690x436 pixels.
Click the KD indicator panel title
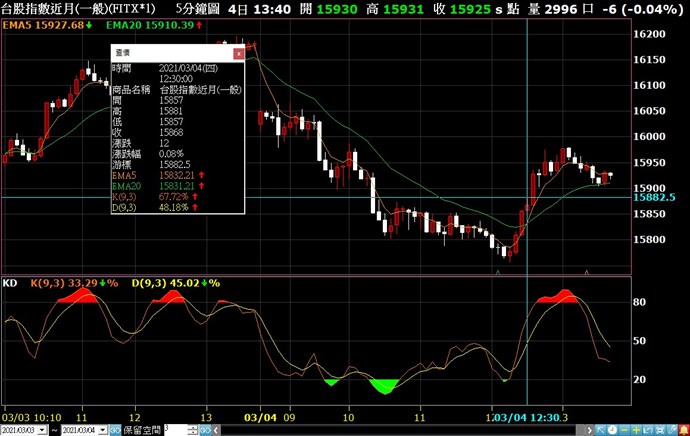click(10, 283)
